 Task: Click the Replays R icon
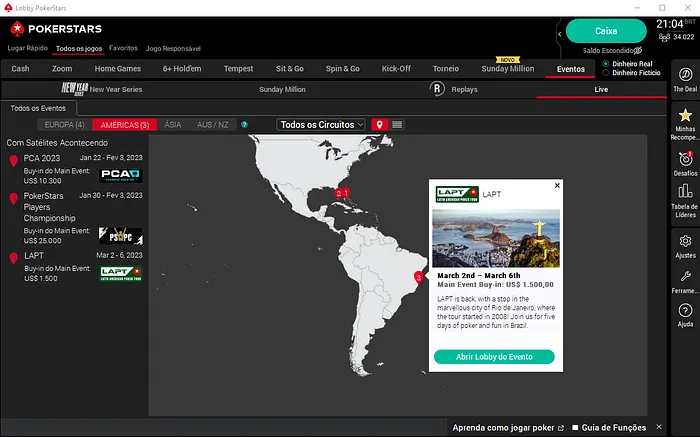[437, 89]
